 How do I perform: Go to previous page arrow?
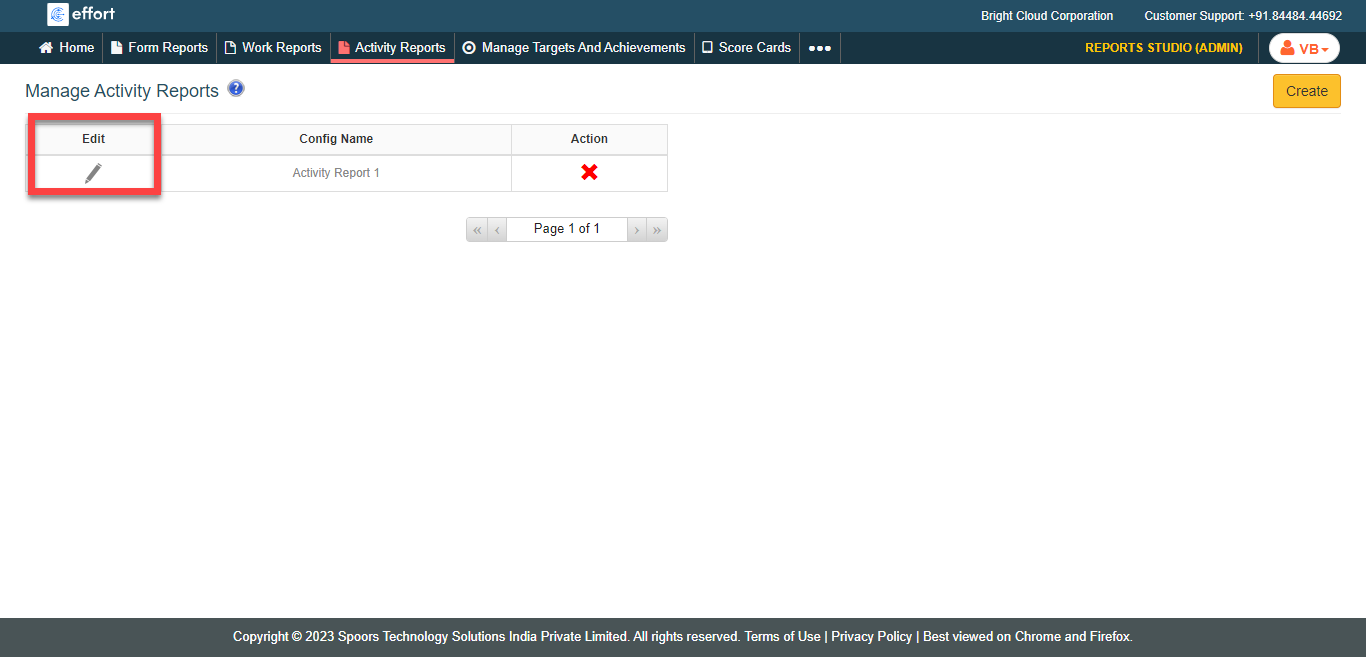497,230
